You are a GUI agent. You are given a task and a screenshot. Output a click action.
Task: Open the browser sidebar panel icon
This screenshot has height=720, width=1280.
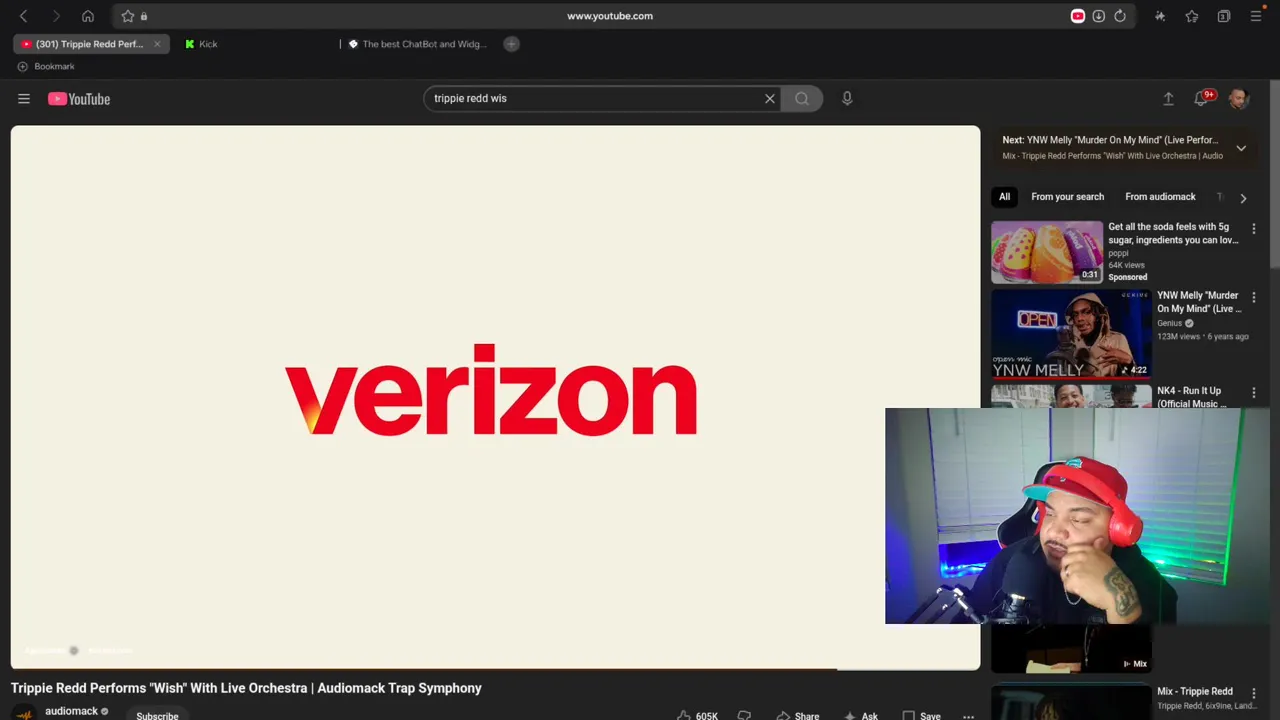click(1224, 16)
